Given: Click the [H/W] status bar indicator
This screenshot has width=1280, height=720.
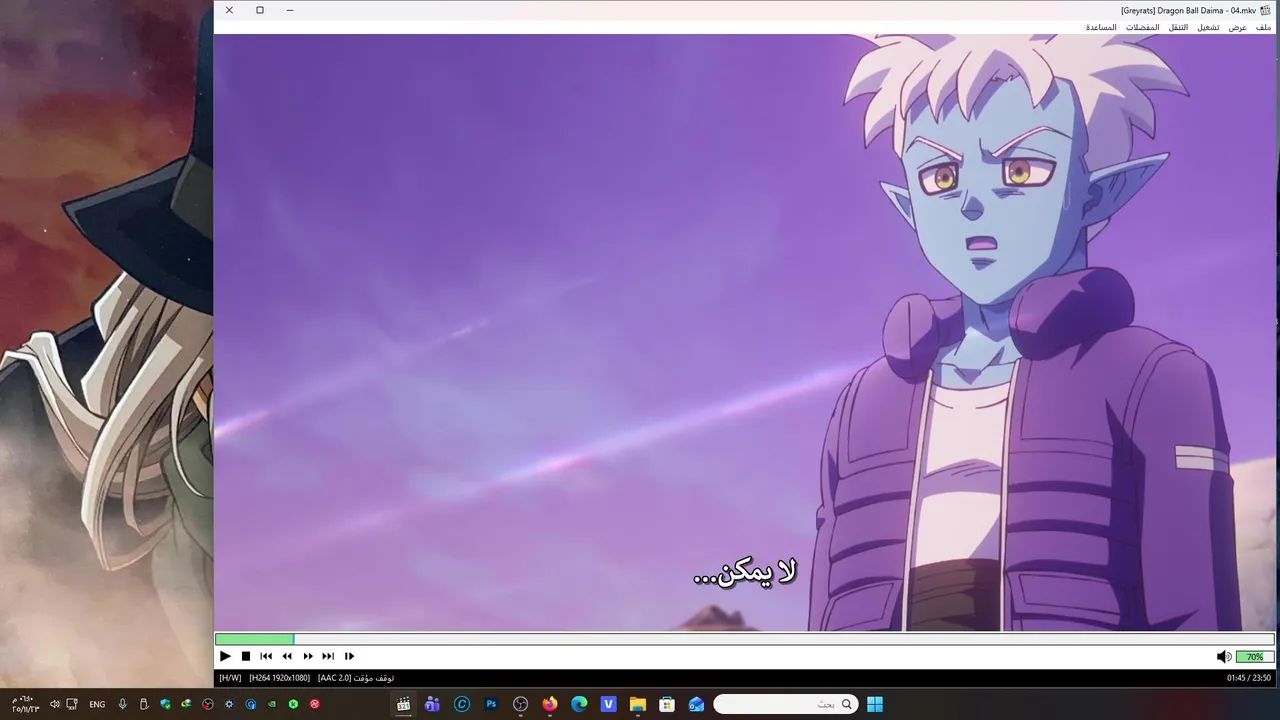Looking at the screenshot, I should [x=230, y=678].
